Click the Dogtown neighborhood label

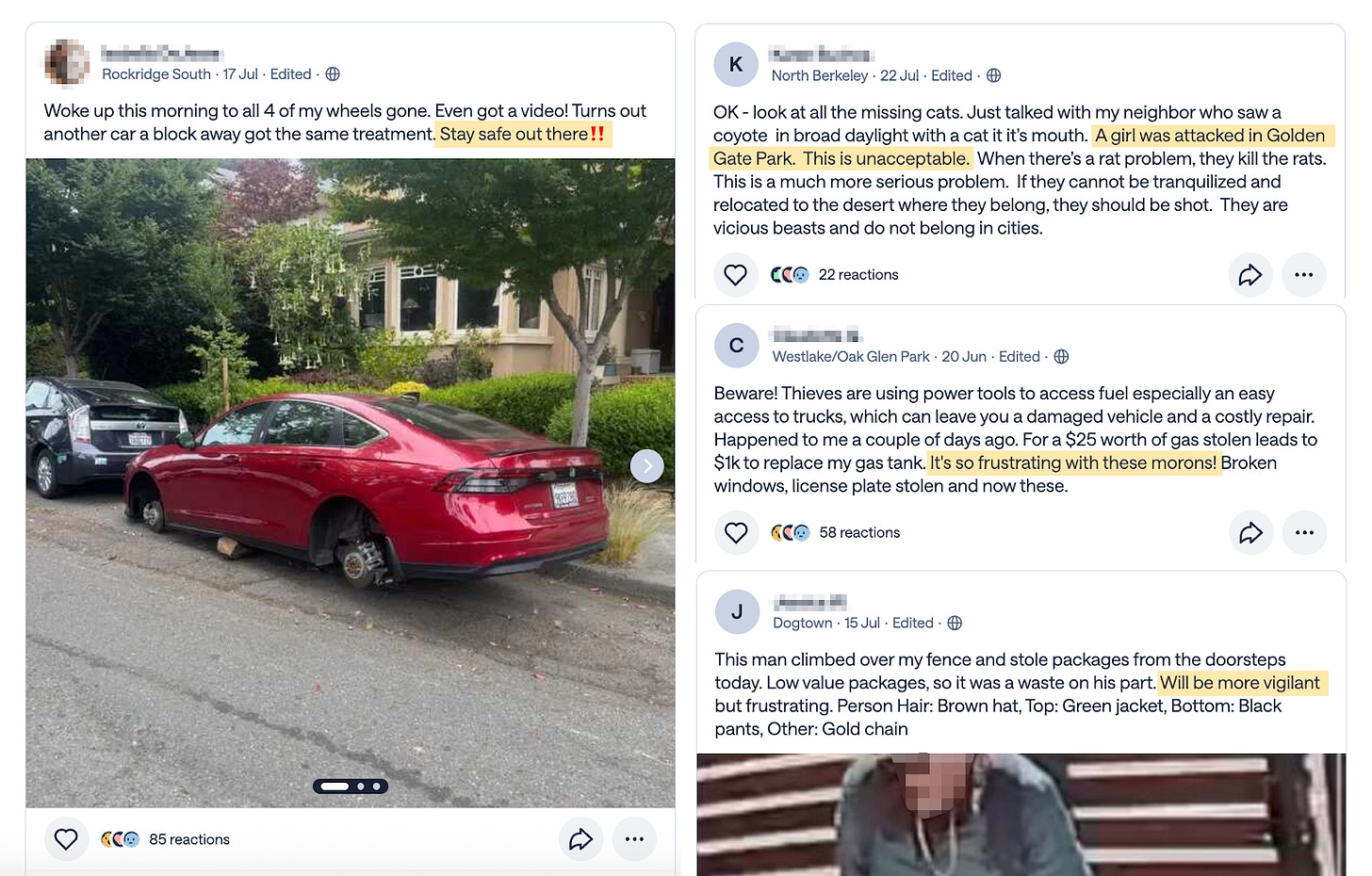point(803,623)
